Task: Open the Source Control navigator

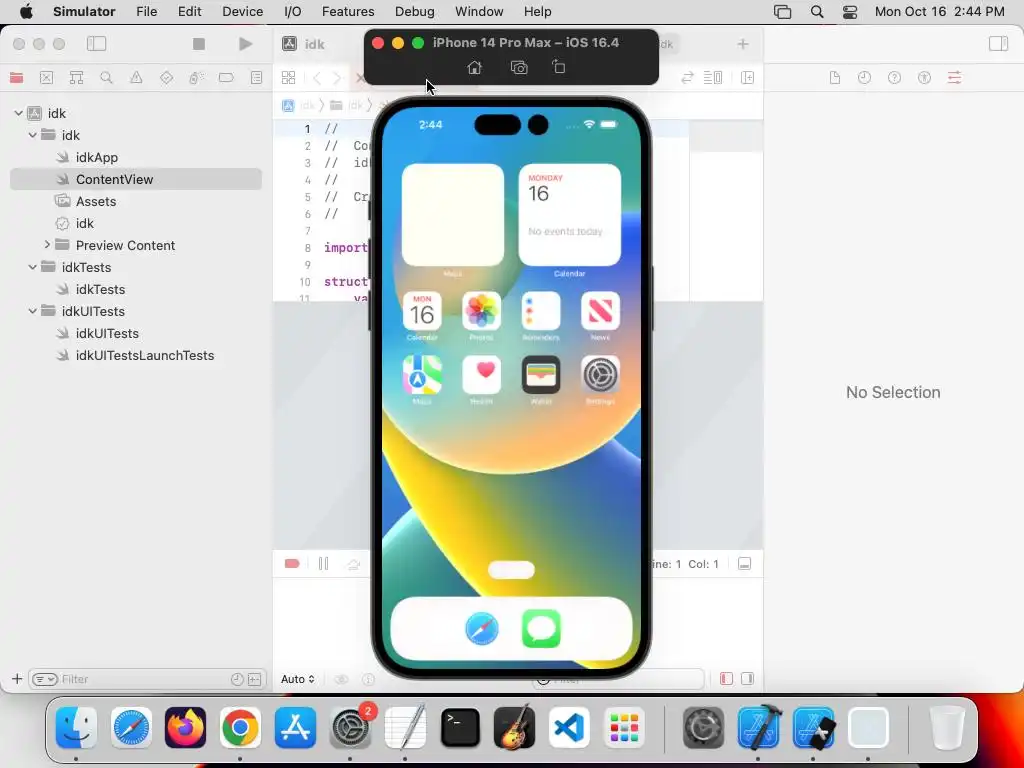Action: 46,78
